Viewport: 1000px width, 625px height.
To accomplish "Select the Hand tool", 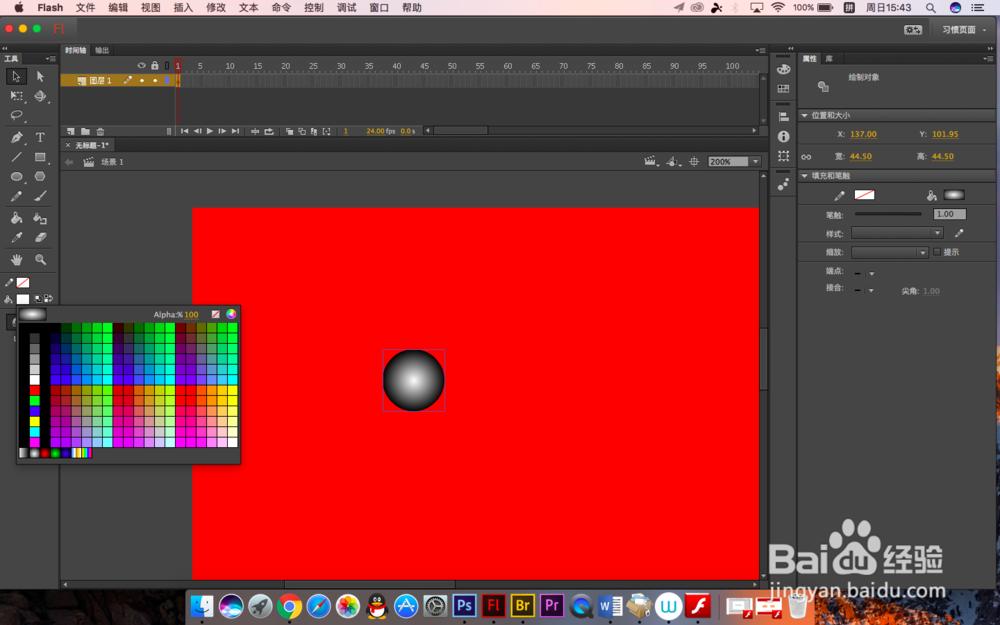I will (16, 260).
